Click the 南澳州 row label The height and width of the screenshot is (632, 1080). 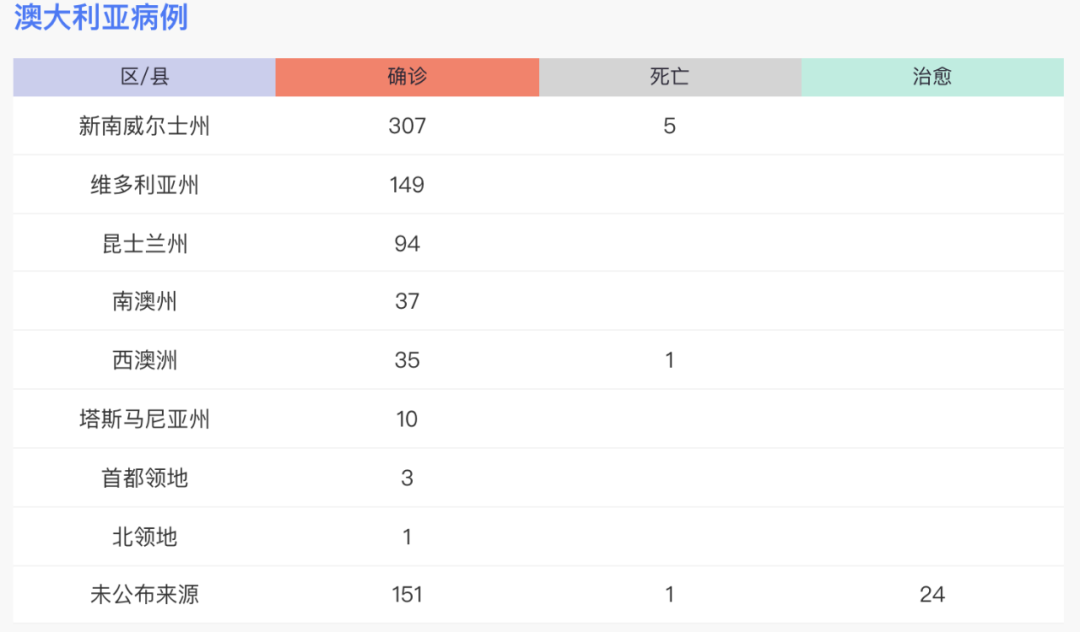click(144, 301)
